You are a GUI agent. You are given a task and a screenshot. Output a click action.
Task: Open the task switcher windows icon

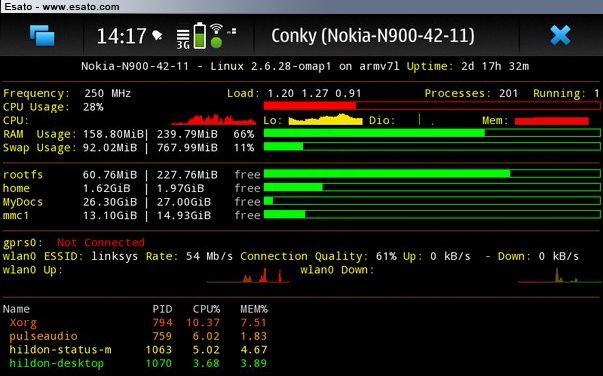click(x=42, y=35)
